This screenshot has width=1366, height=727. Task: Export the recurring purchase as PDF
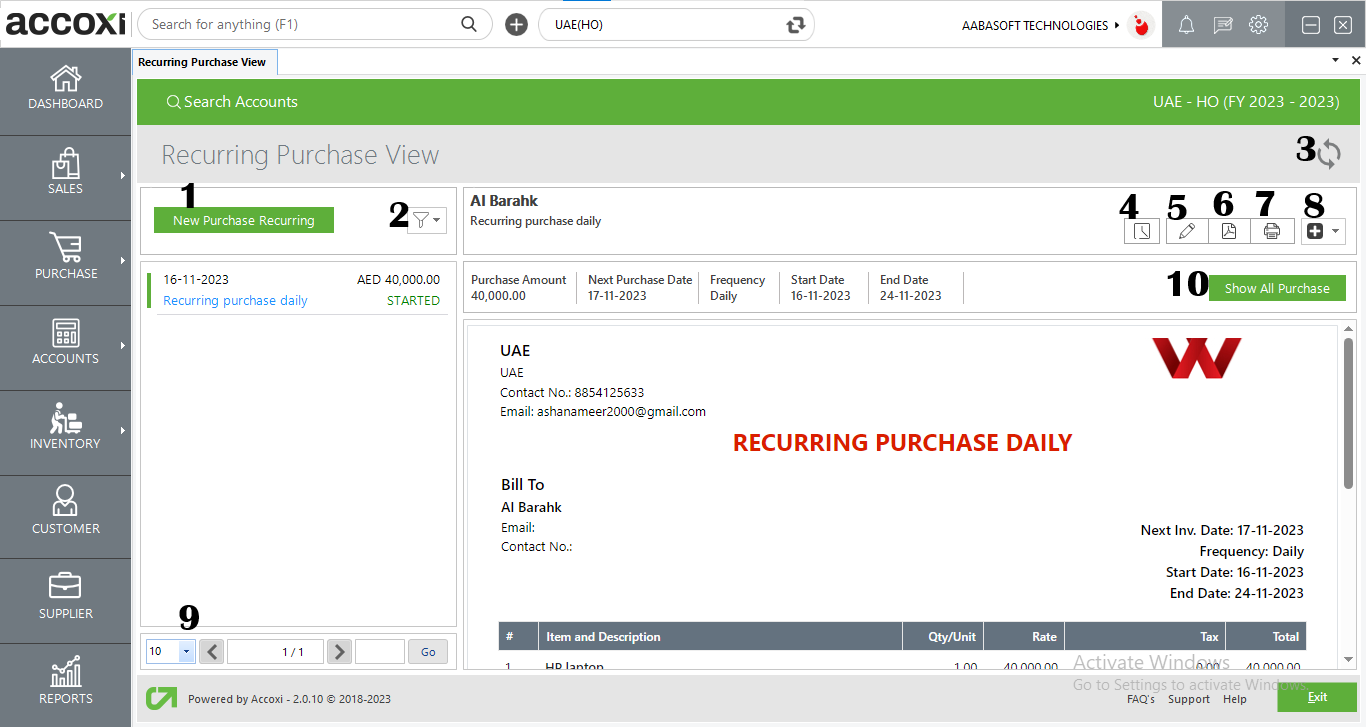[1229, 231]
